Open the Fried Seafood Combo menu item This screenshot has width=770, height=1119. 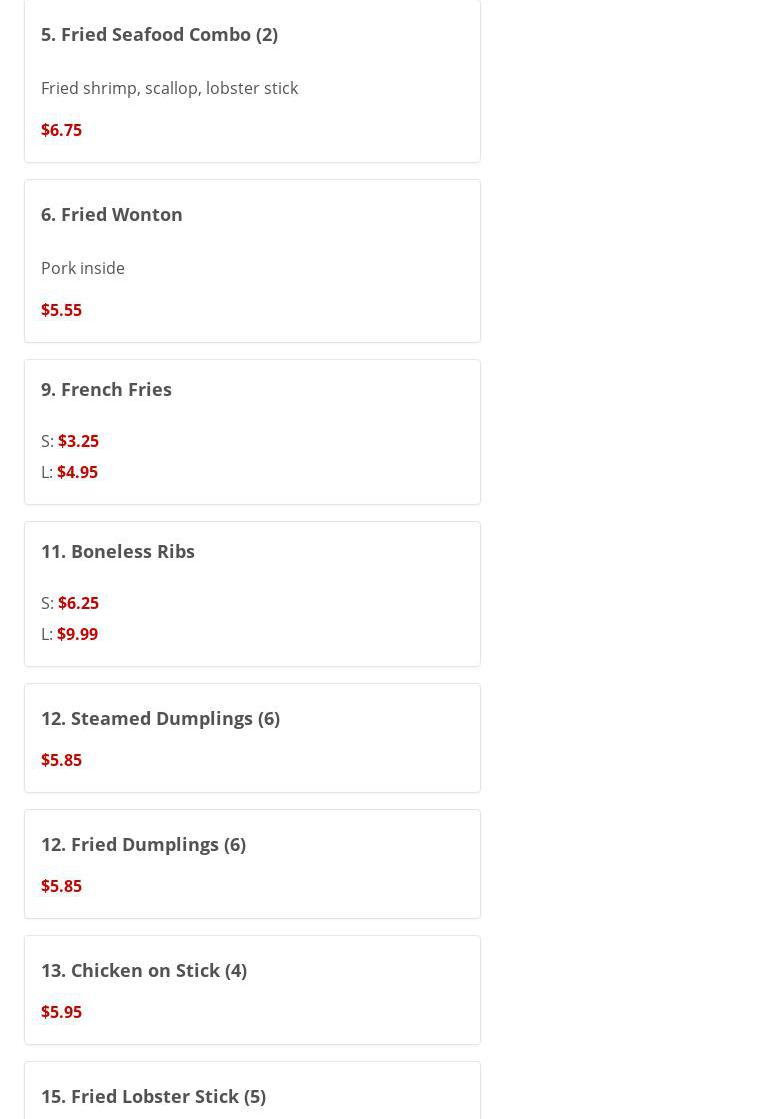(x=159, y=34)
